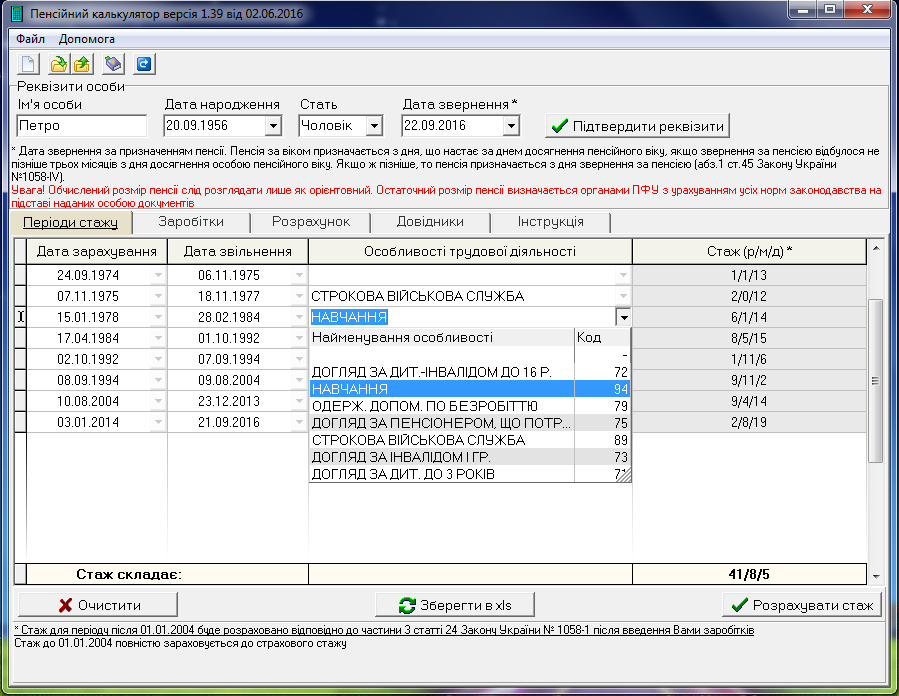899x696 pixels.
Task: Collapse the НАВЧАННЯ combo box arrow
Action: [623, 317]
